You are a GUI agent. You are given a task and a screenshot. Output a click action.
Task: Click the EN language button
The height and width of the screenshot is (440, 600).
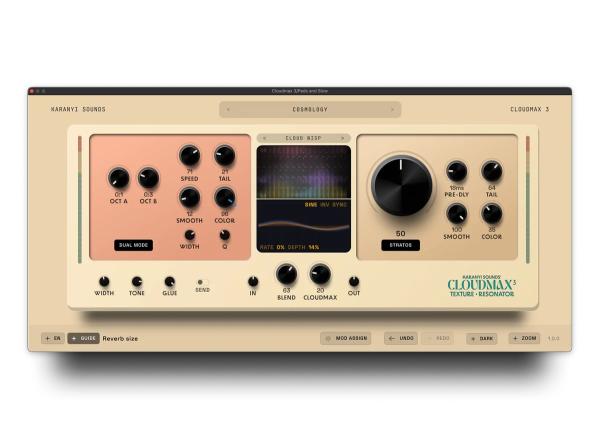[53, 338]
